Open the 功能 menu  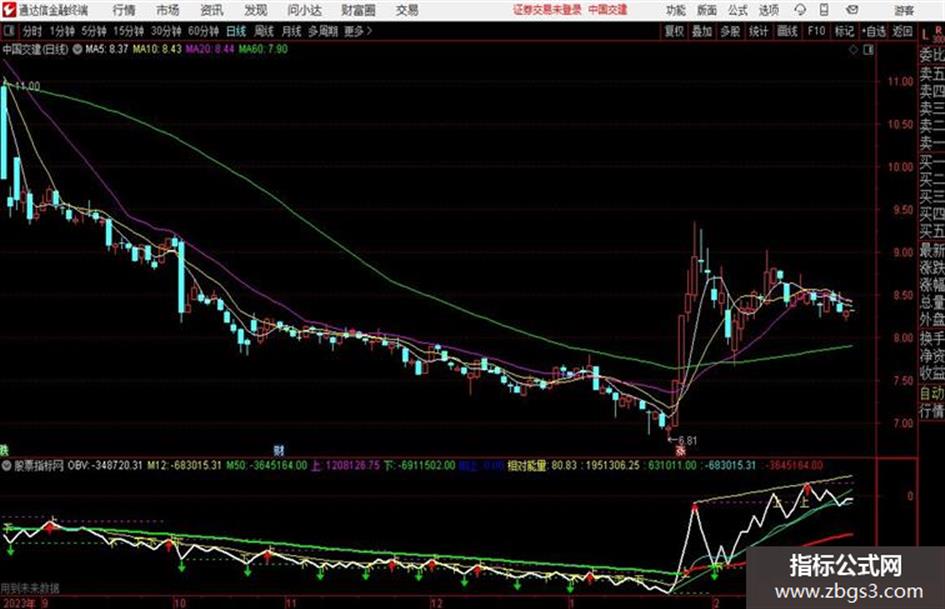pyautogui.click(x=676, y=10)
